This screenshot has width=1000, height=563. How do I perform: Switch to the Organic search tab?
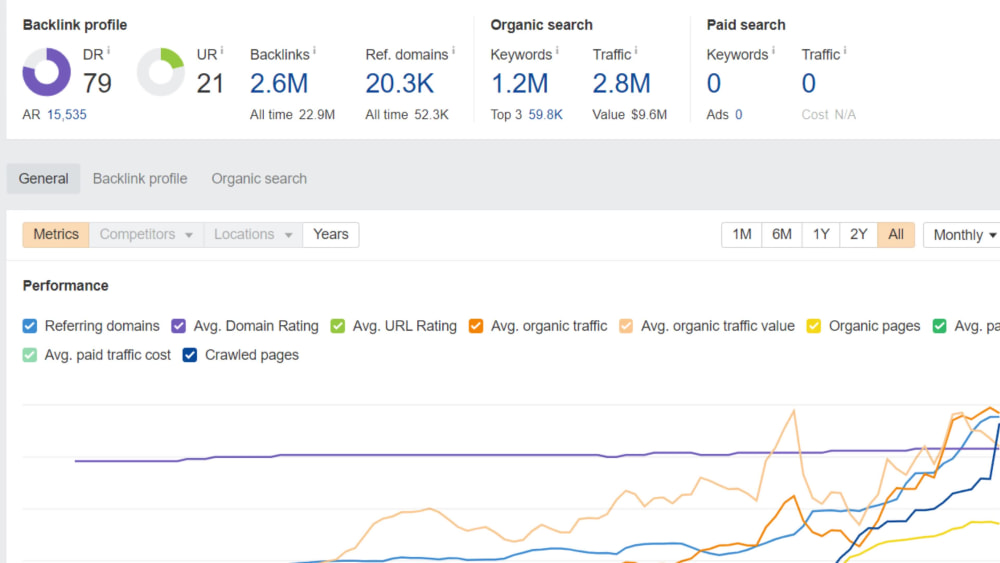point(259,179)
